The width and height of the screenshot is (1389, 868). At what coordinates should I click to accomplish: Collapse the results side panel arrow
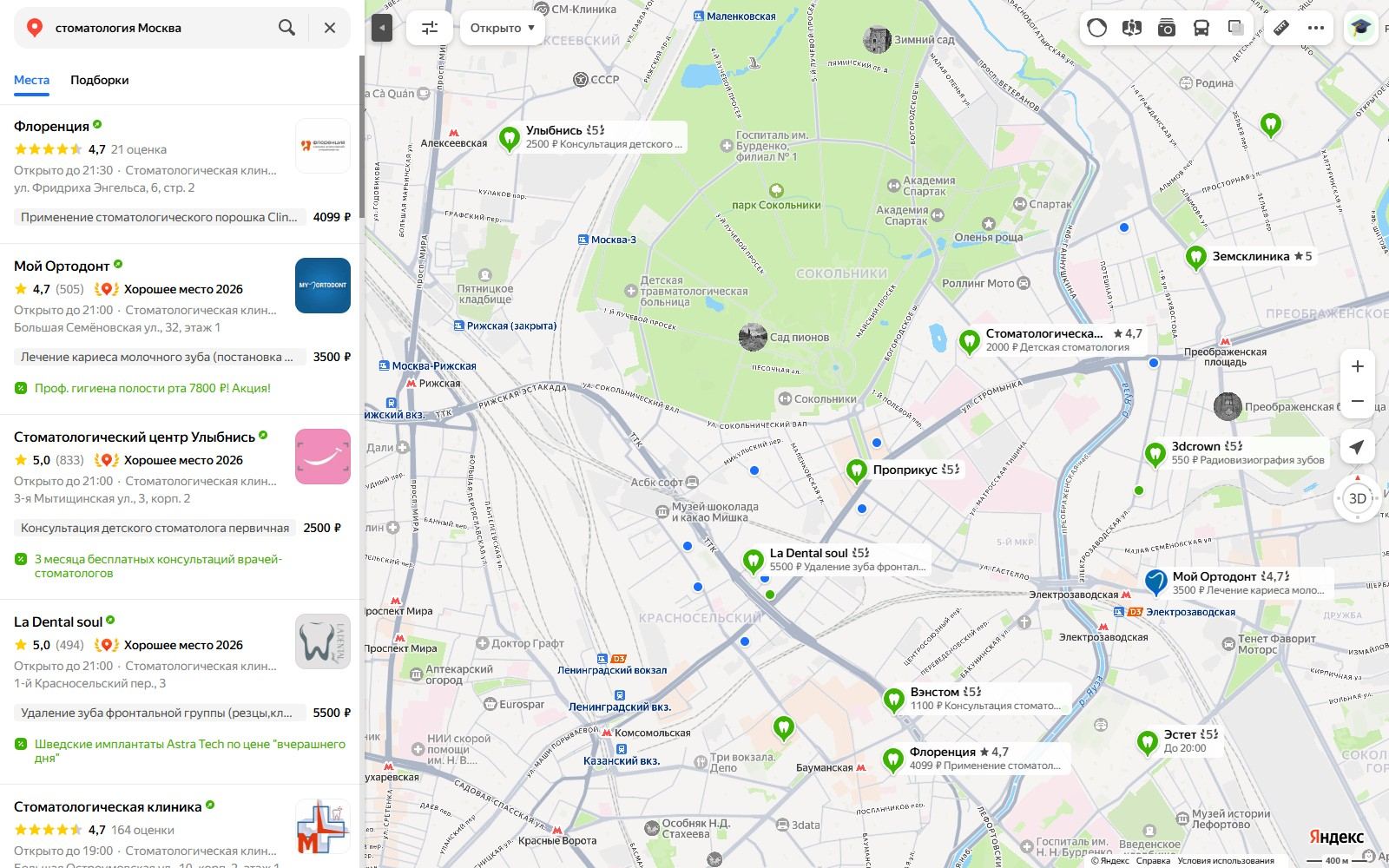tap(382, 28)
